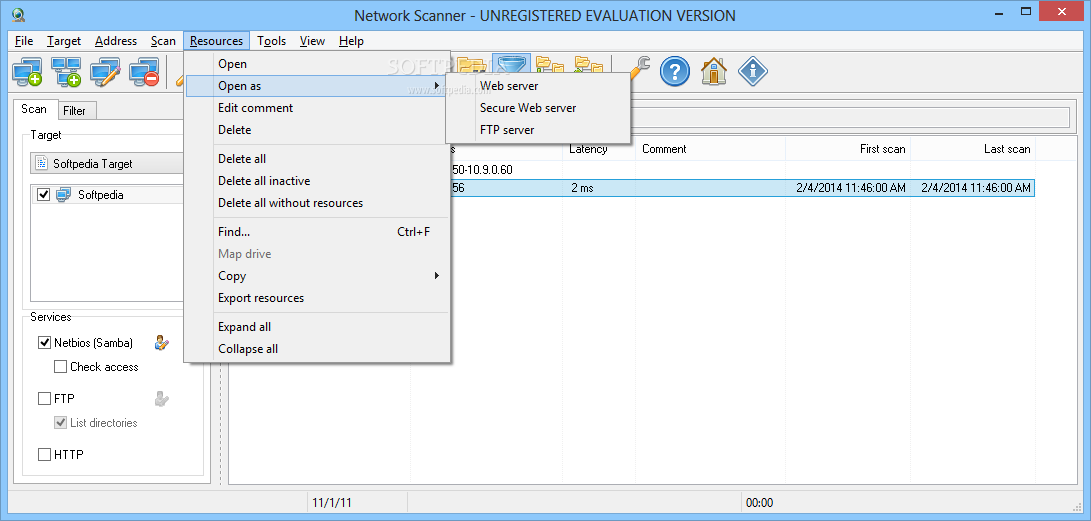Open the File menu

24,41
